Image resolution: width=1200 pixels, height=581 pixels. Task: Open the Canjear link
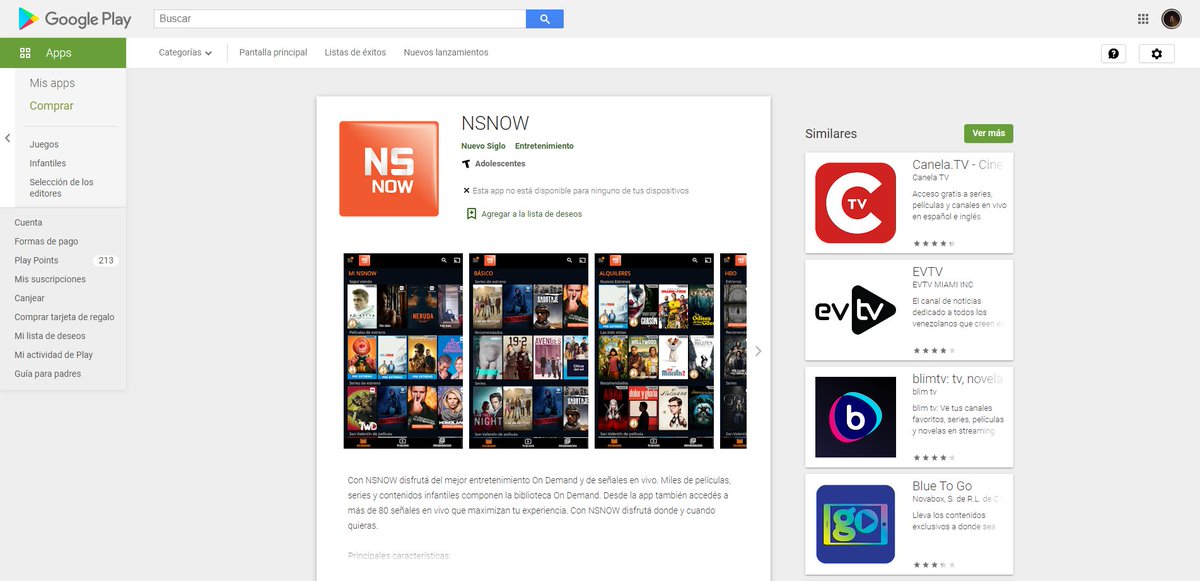pos(29,299)
